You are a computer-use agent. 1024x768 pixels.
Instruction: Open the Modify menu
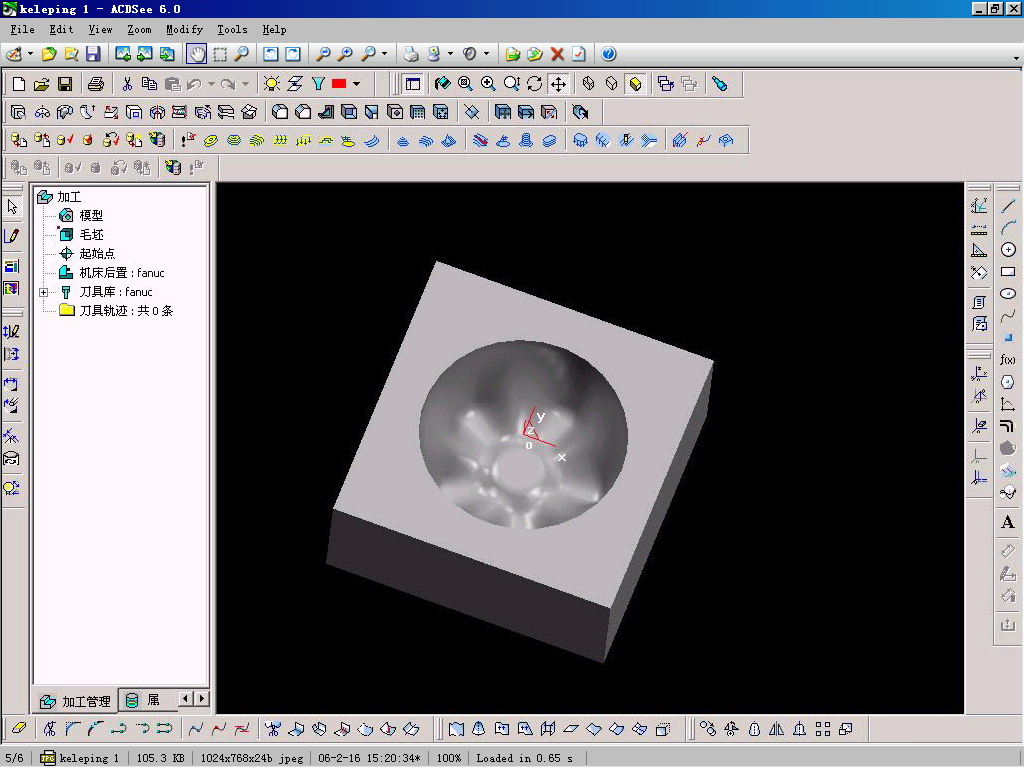click(x=184, y=29)
